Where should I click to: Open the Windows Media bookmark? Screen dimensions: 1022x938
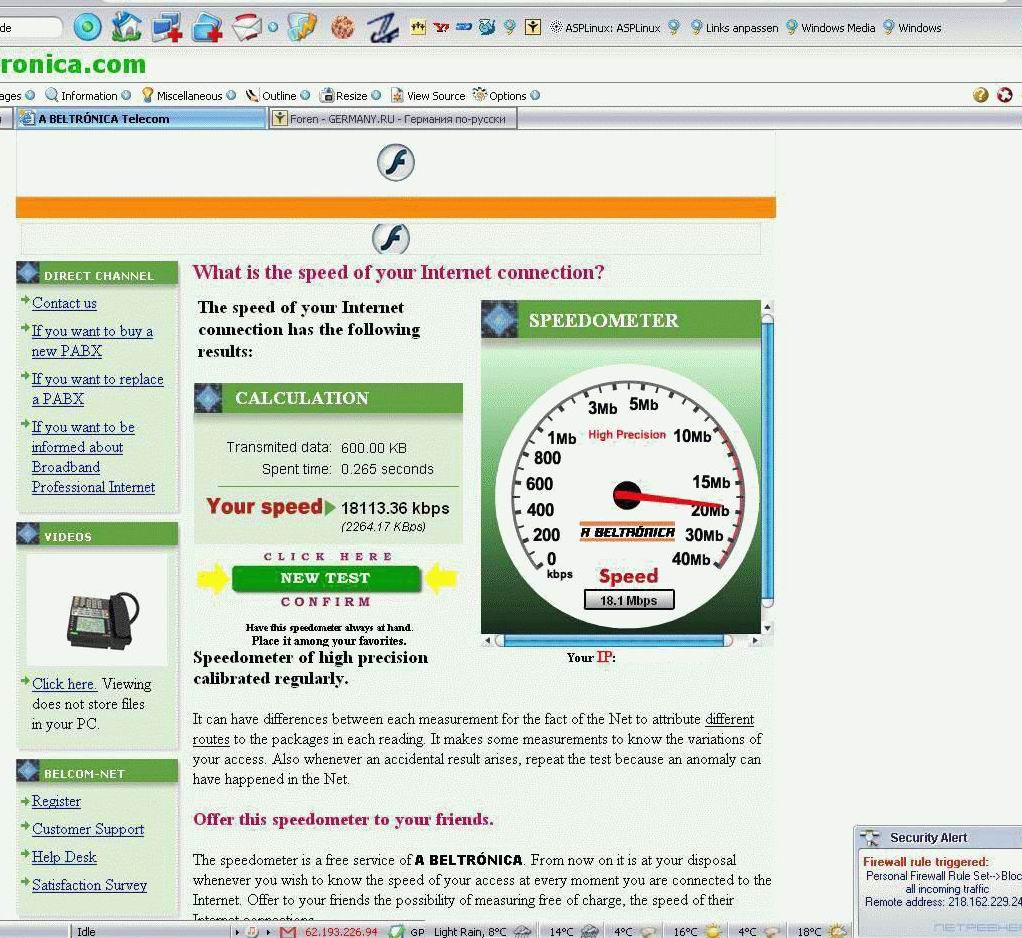pos(831,27)
